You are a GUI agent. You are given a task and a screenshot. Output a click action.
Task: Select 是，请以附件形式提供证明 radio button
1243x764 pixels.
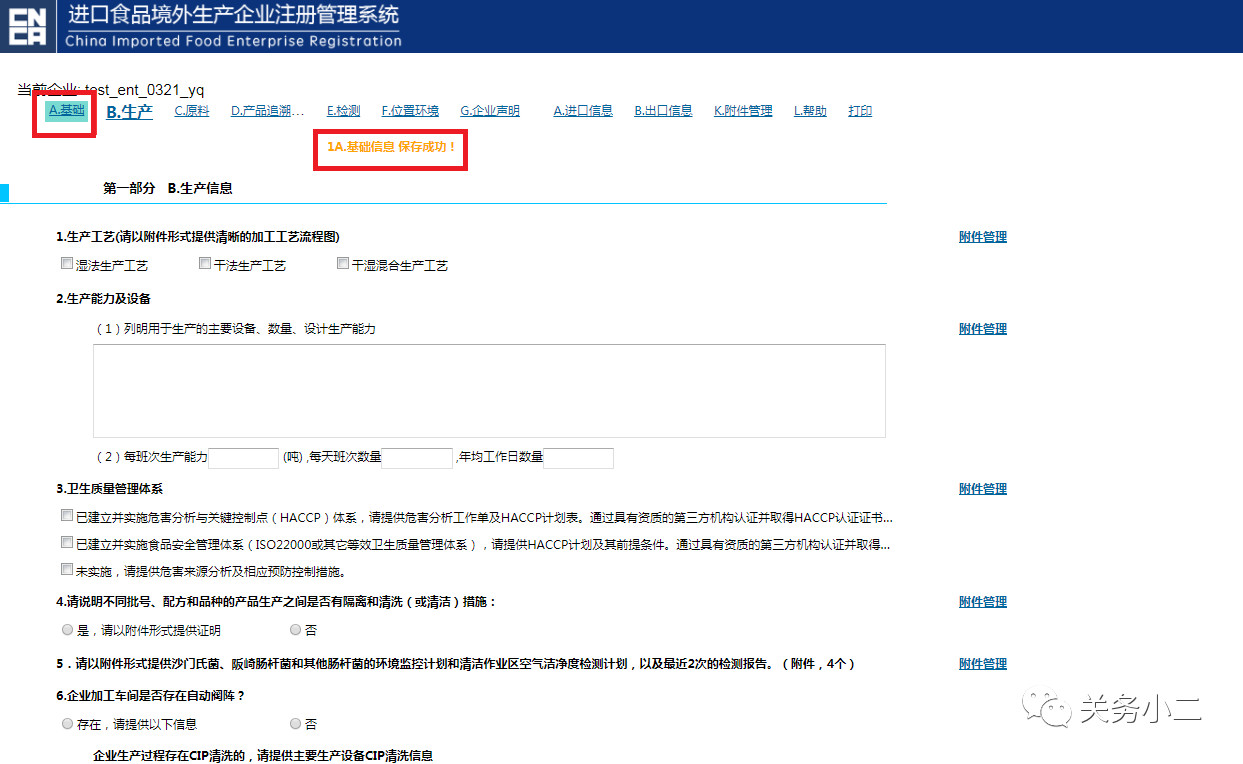67,630
